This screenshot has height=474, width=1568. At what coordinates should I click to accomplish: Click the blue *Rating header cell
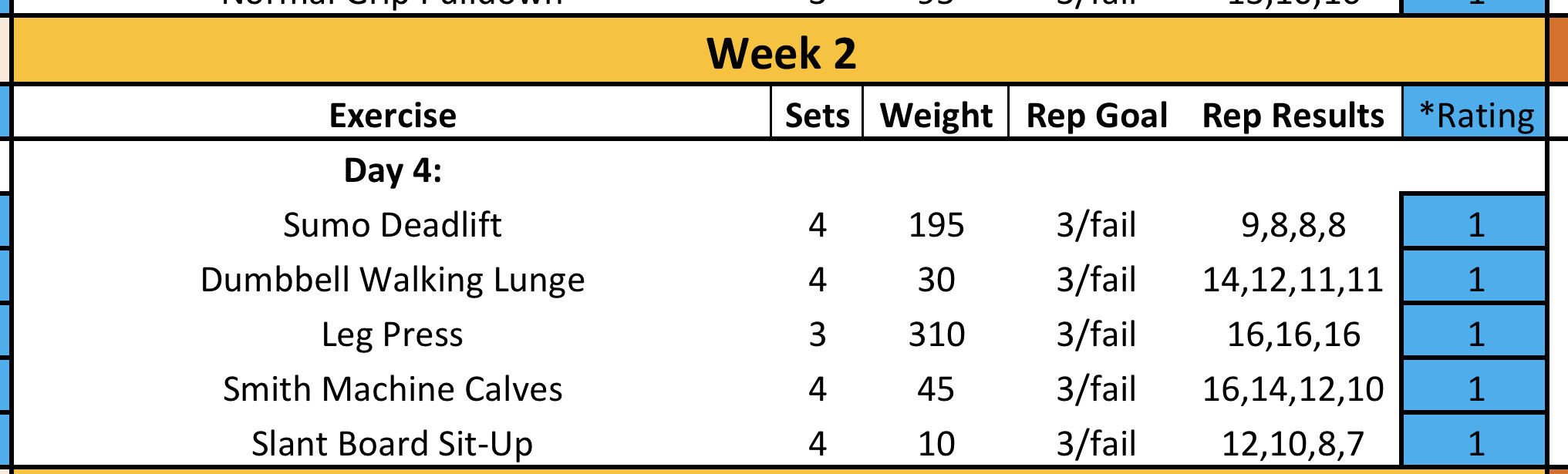[1475, 116]
